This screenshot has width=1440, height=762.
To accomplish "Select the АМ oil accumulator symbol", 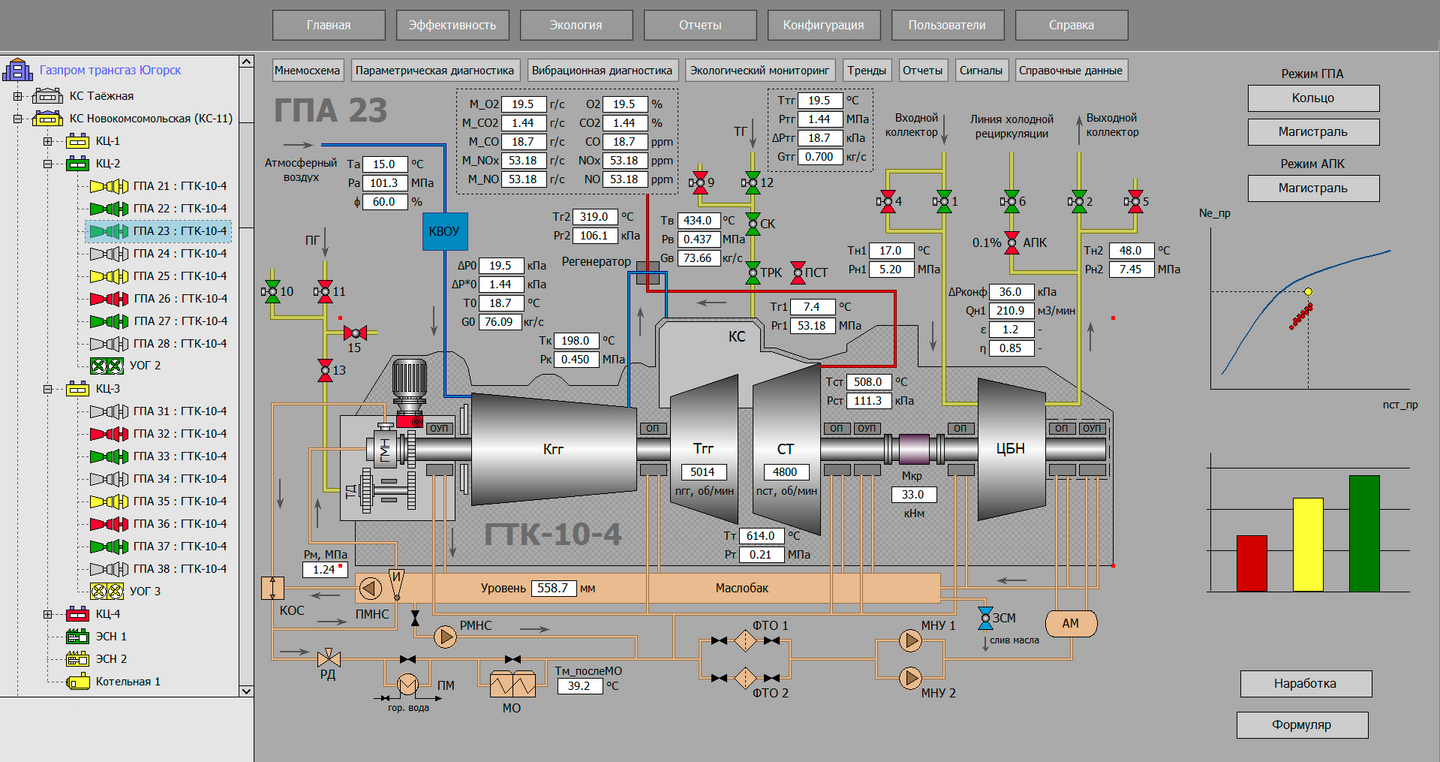I will point(1071,623).
